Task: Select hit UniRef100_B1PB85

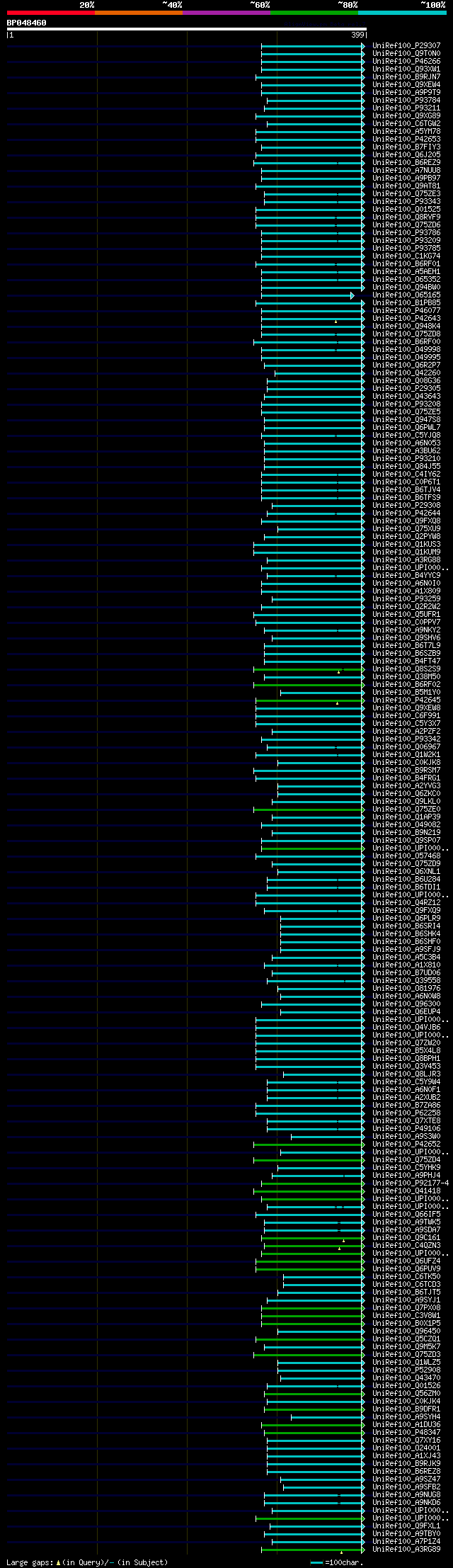Action: pos(406,302)
